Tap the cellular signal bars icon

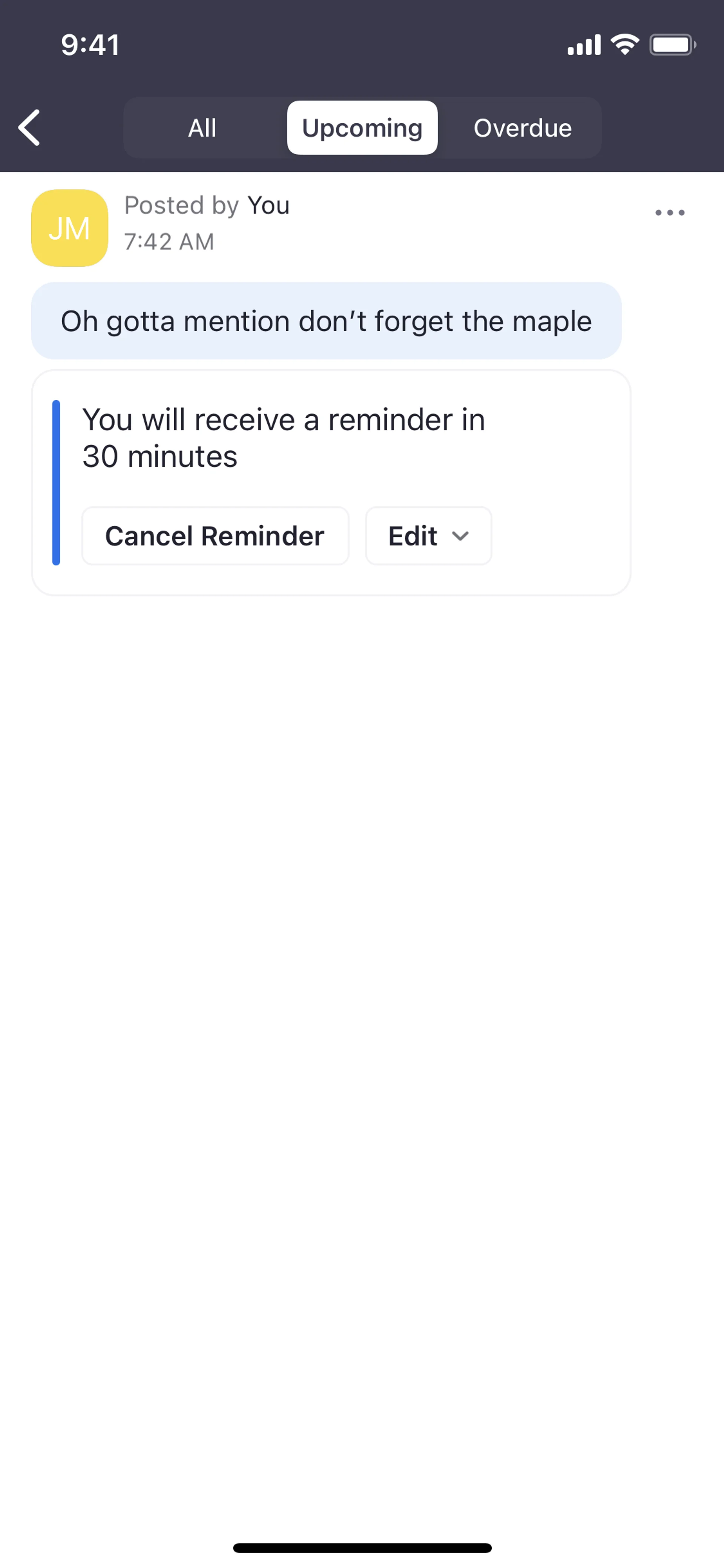583,45
